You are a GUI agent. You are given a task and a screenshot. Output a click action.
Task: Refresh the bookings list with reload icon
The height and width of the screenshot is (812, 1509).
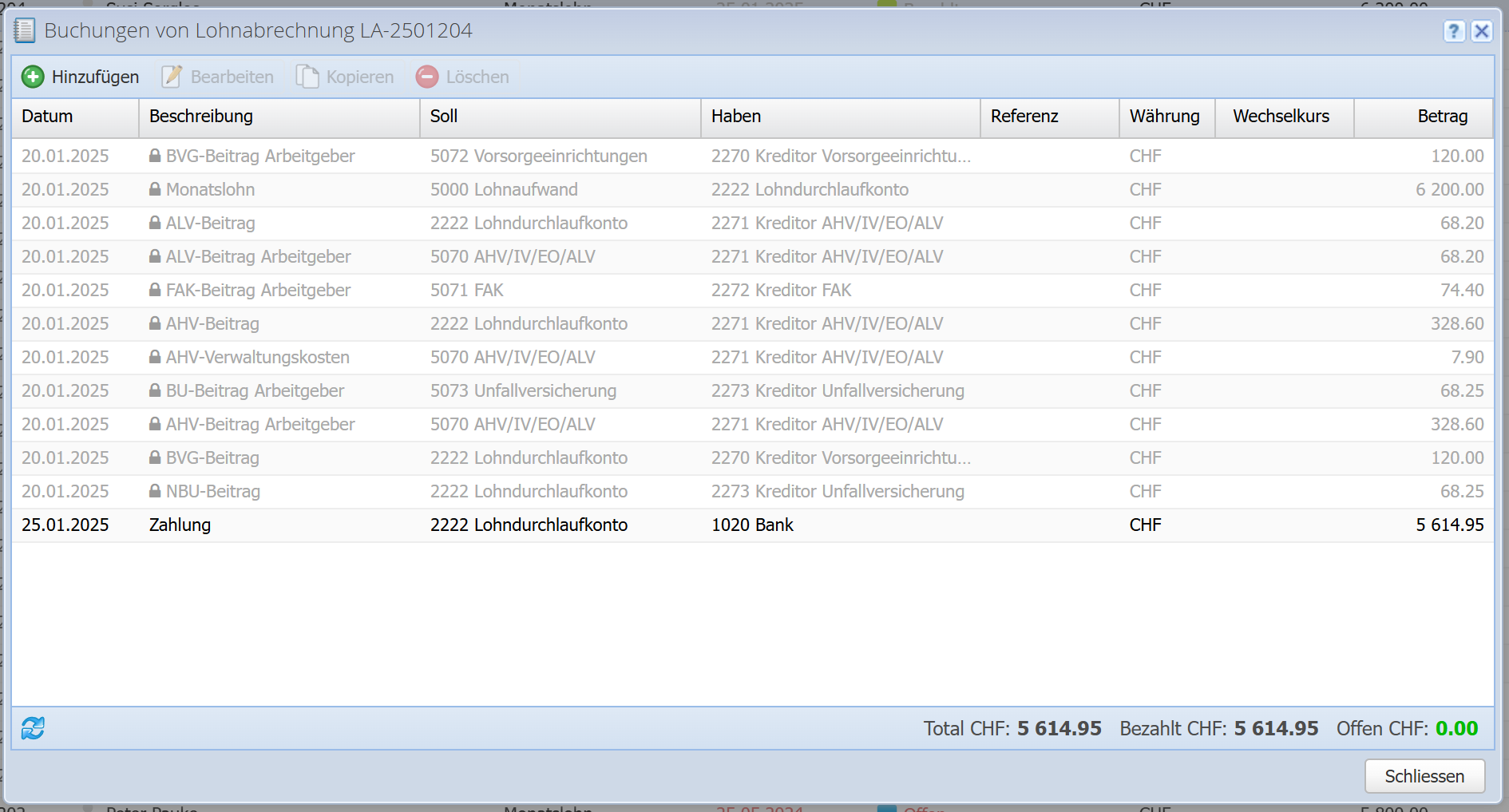pos(33,728)
